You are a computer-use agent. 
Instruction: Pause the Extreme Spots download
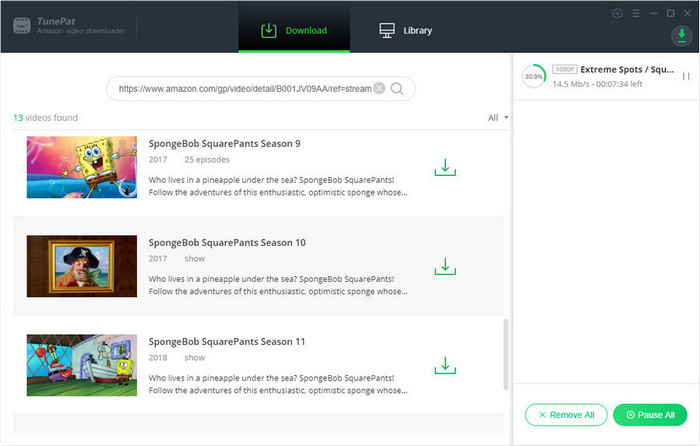coord(686,76)
